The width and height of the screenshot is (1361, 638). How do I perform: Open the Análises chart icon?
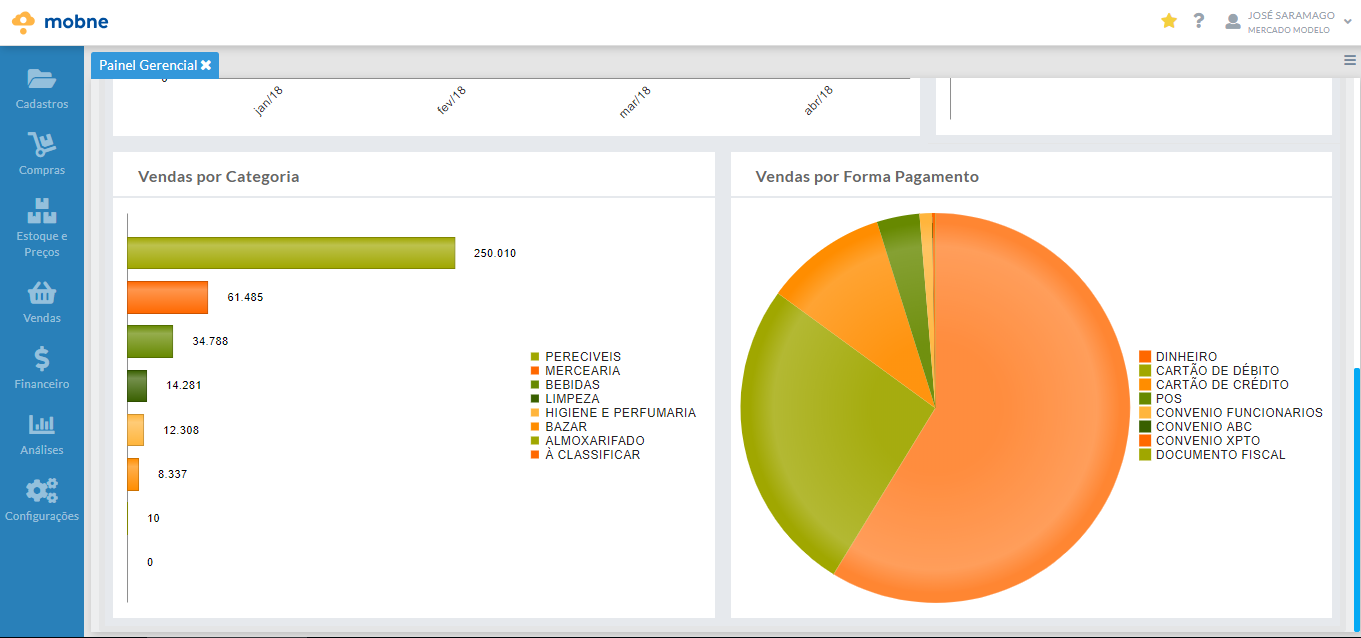coord(42,425)
